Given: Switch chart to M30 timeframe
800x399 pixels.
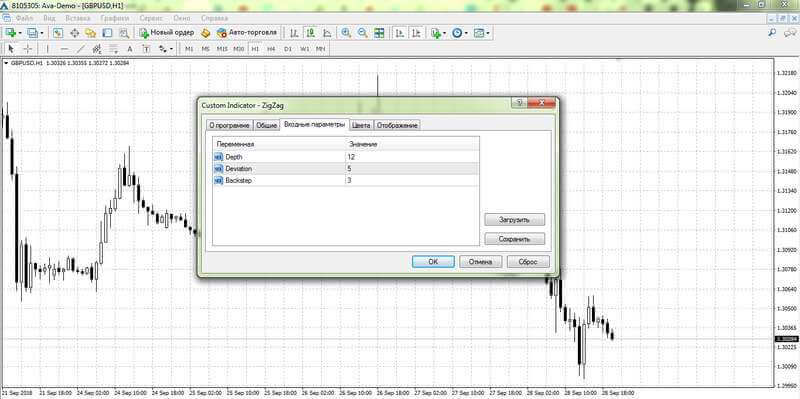Looking at the screenshot, I should tap(239, 49).
